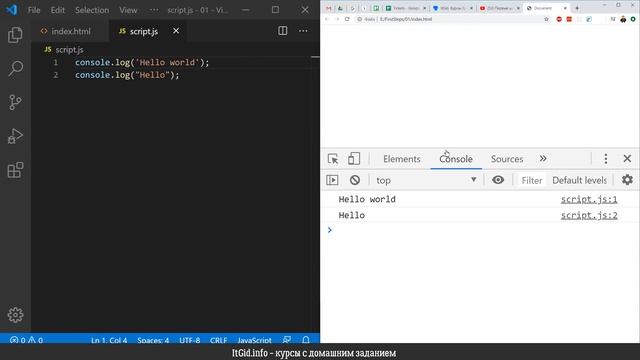Open the Run and Debug view
Screen dimensions: 640x360
[15, 136]
